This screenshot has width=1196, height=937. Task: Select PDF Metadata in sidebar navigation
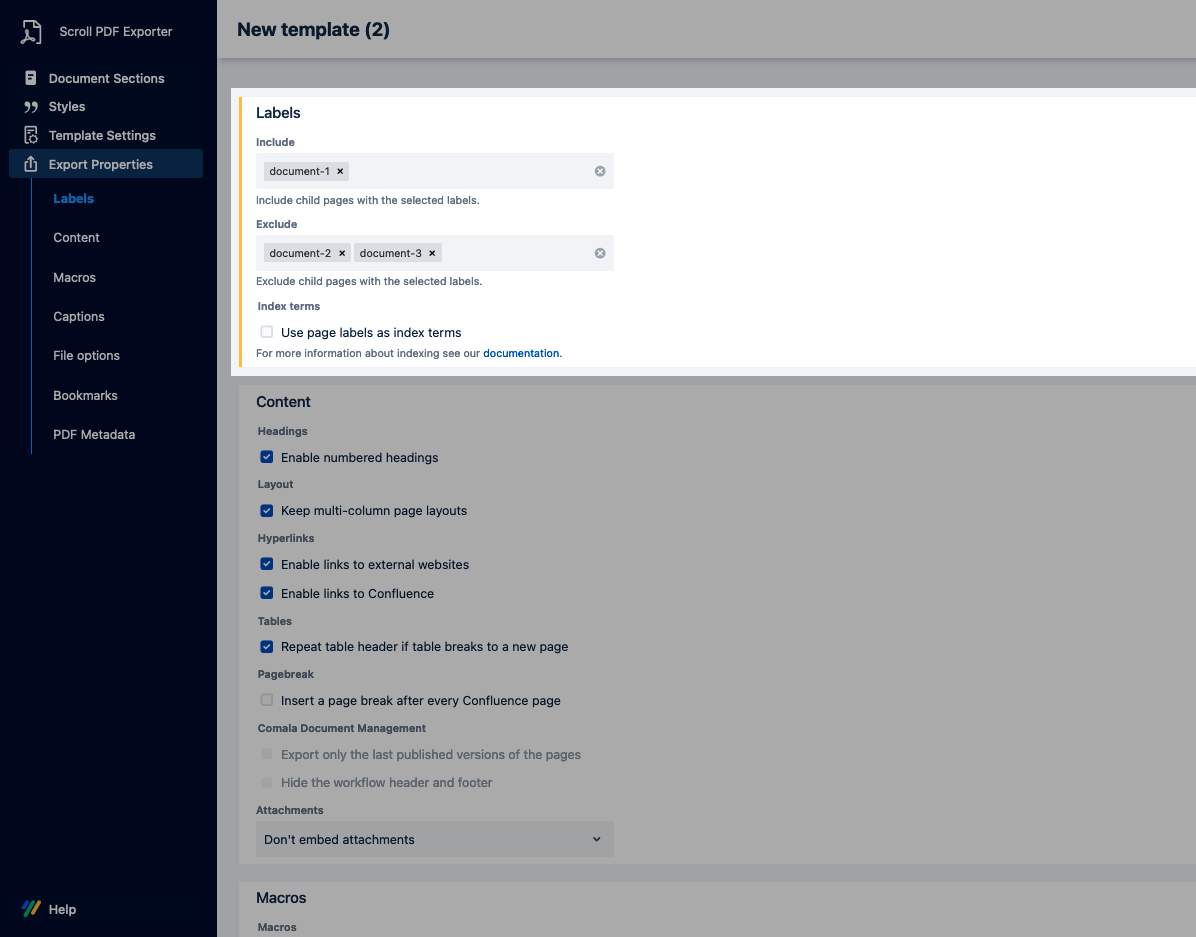[94, 434]
